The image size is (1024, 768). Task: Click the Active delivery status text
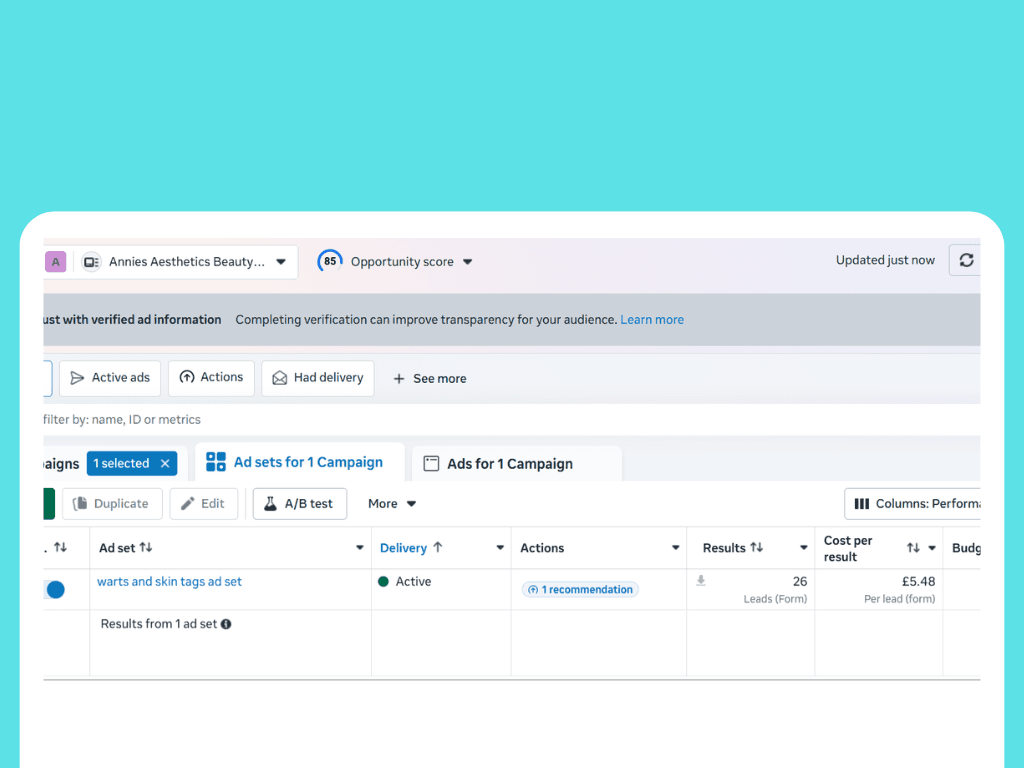[413, 582]
